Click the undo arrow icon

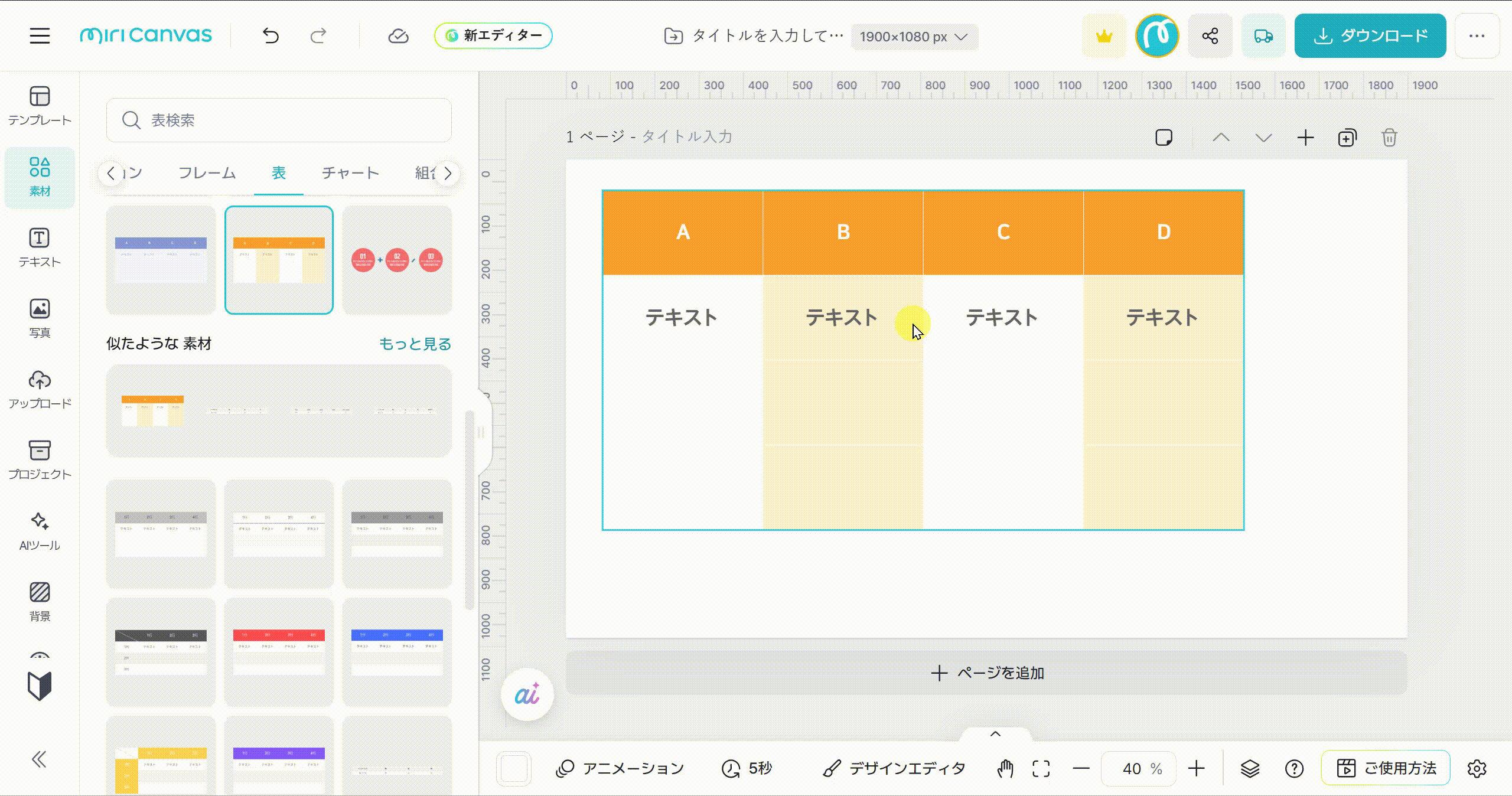pyautogui.click(x=271, y=36)
